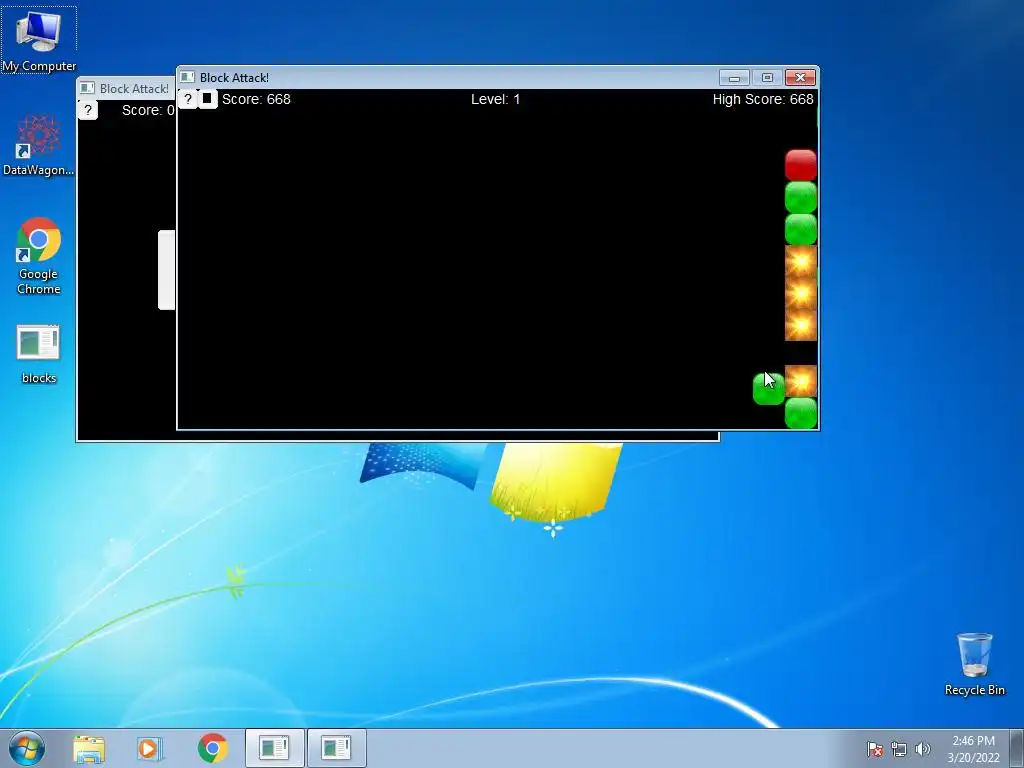Close the front Block Attack window
The image size is (1024, 768).
pos(800,78)
